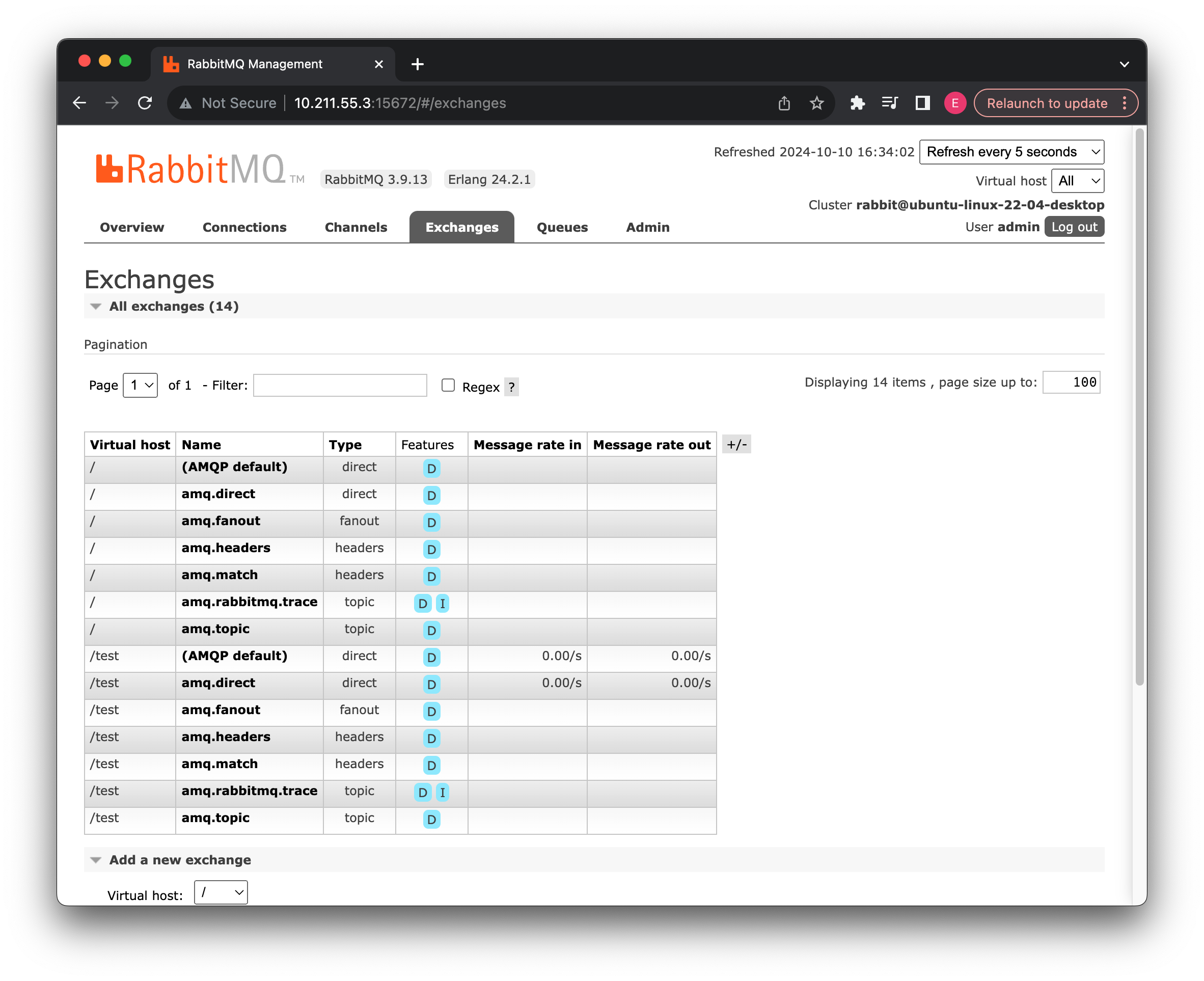Image resolution: width=1204 pixels, height=981 pixels.
Task: Open the media control playlist icon
Action: (889, 103)
